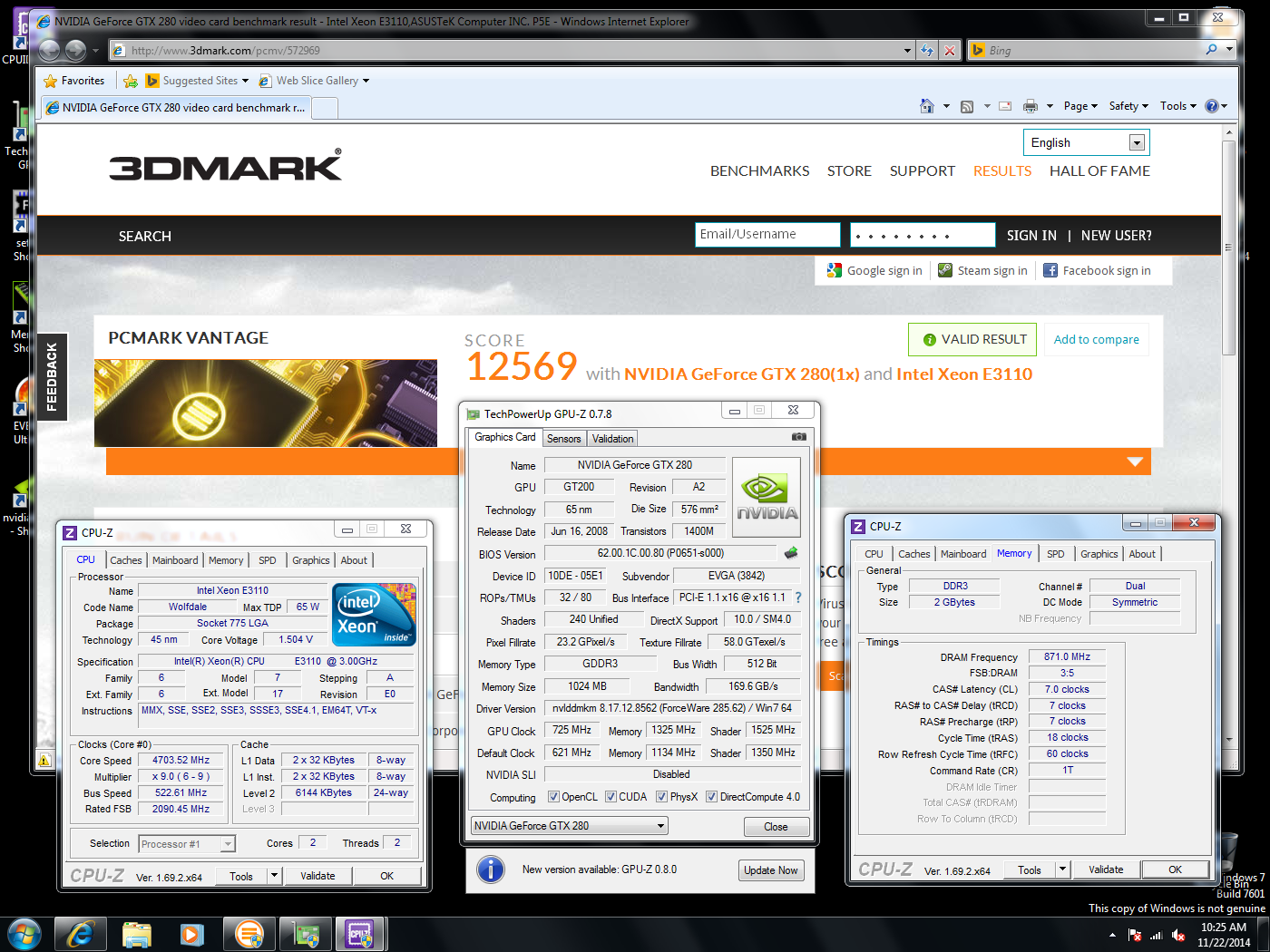Open Caches tab in left CPU-Z window
Screen dimensions: 1270x952
click(126, 560)
